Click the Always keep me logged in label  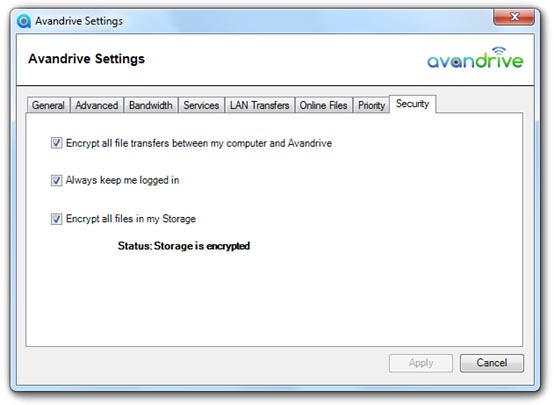(x=122, y=180)
